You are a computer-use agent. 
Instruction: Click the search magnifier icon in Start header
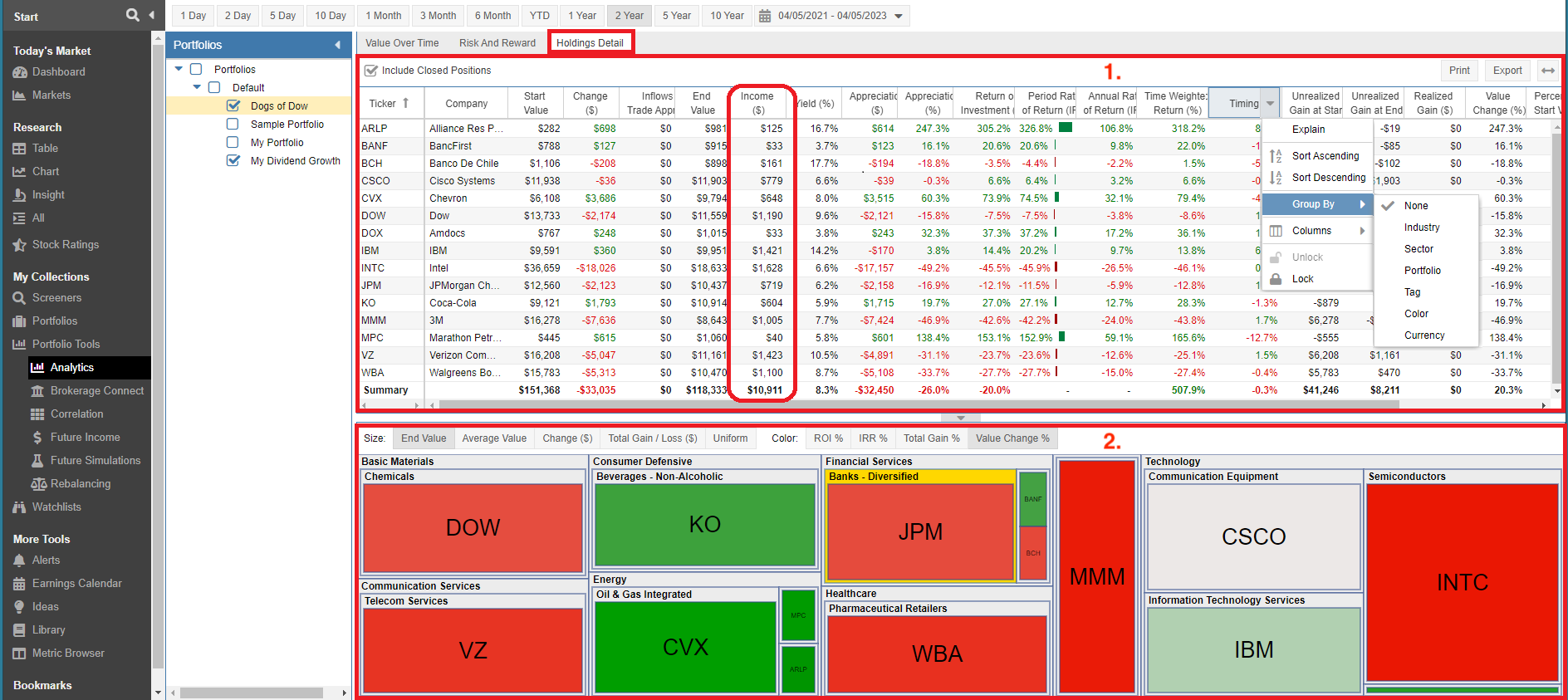133,15
